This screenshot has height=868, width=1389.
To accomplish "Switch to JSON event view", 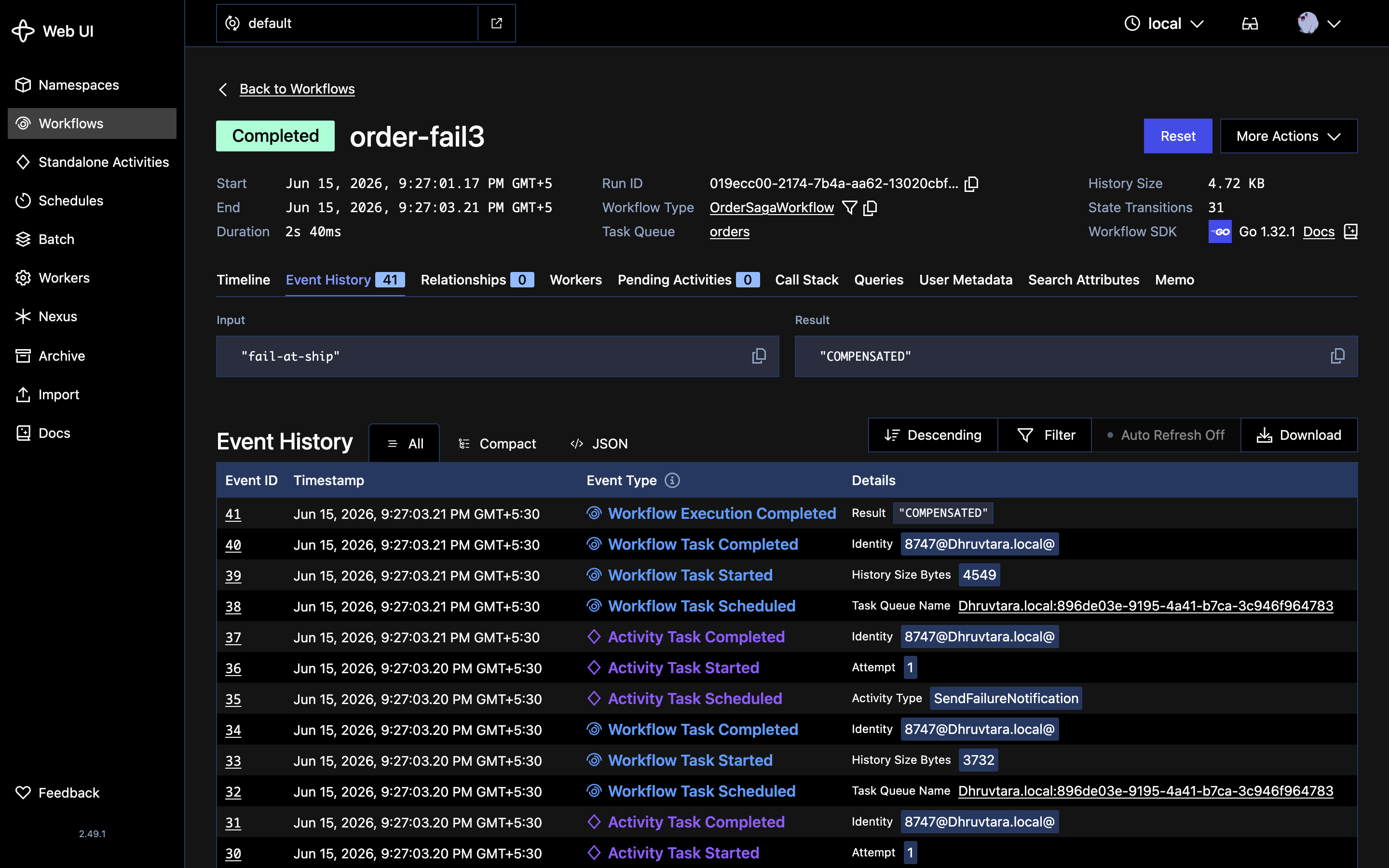I will coord(599,444).
